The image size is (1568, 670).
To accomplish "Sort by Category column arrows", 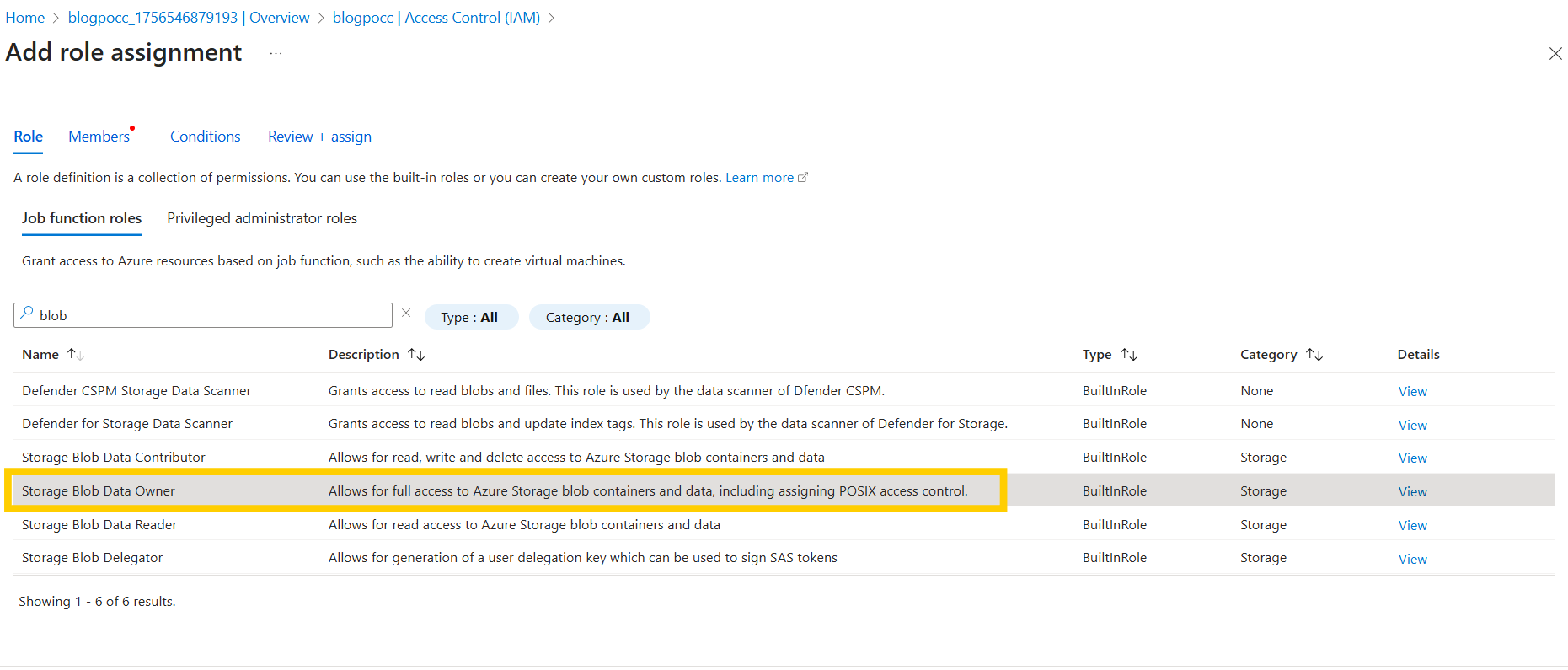I will [1314, 355].
